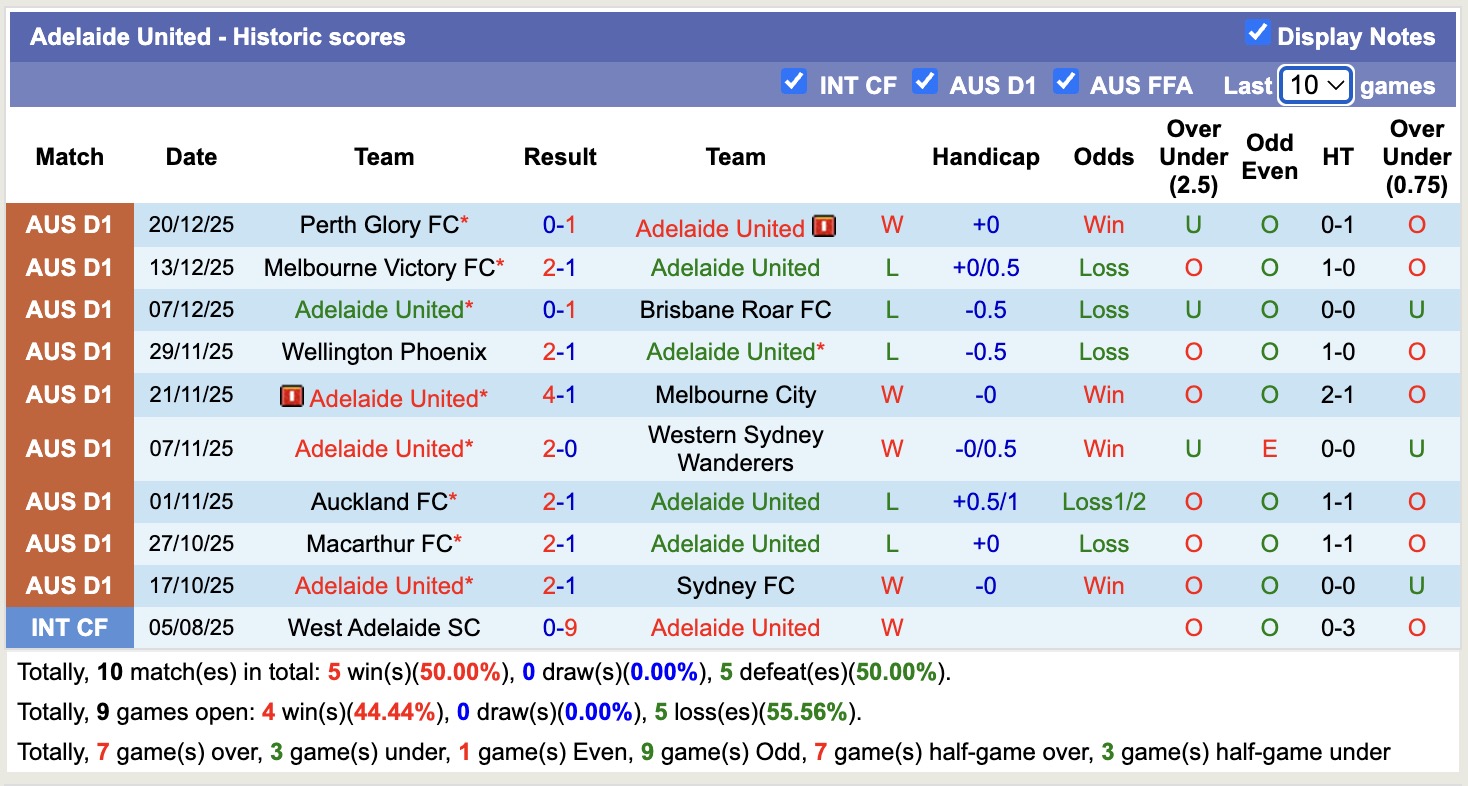
Task: Click the AUS D1 league label on the top row
Action: tap(70, 225)
